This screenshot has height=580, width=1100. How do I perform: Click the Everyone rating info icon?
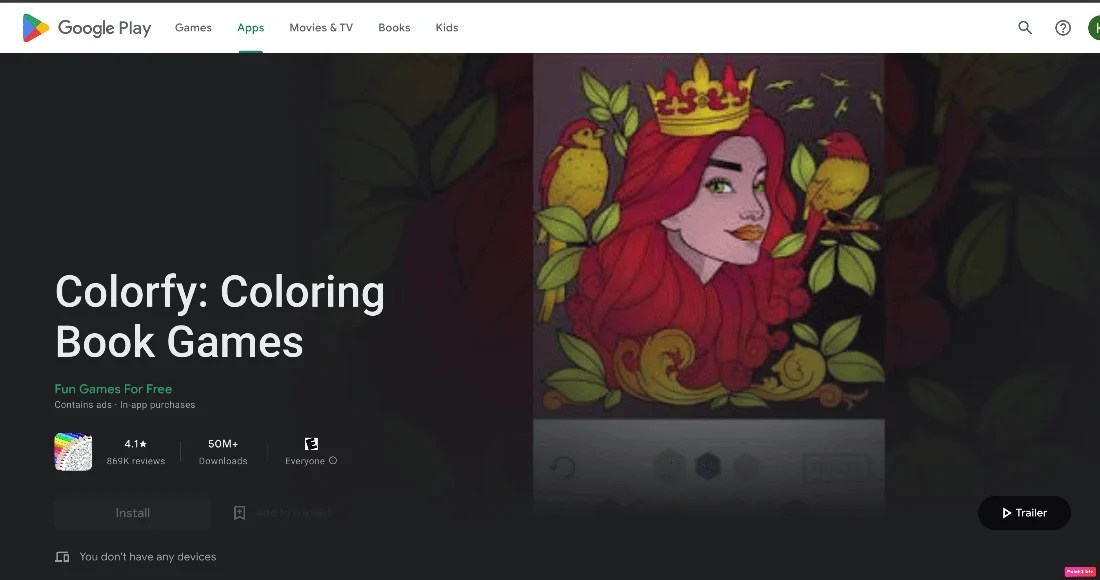[x=333, y=461]
